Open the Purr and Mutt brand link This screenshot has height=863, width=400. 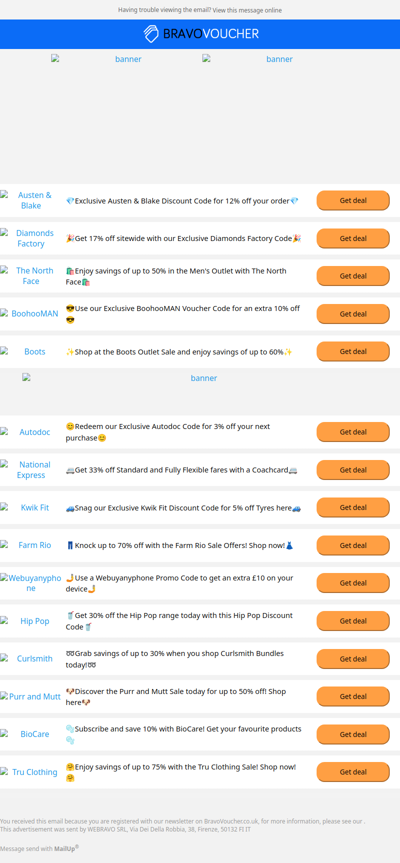(31, 696)
